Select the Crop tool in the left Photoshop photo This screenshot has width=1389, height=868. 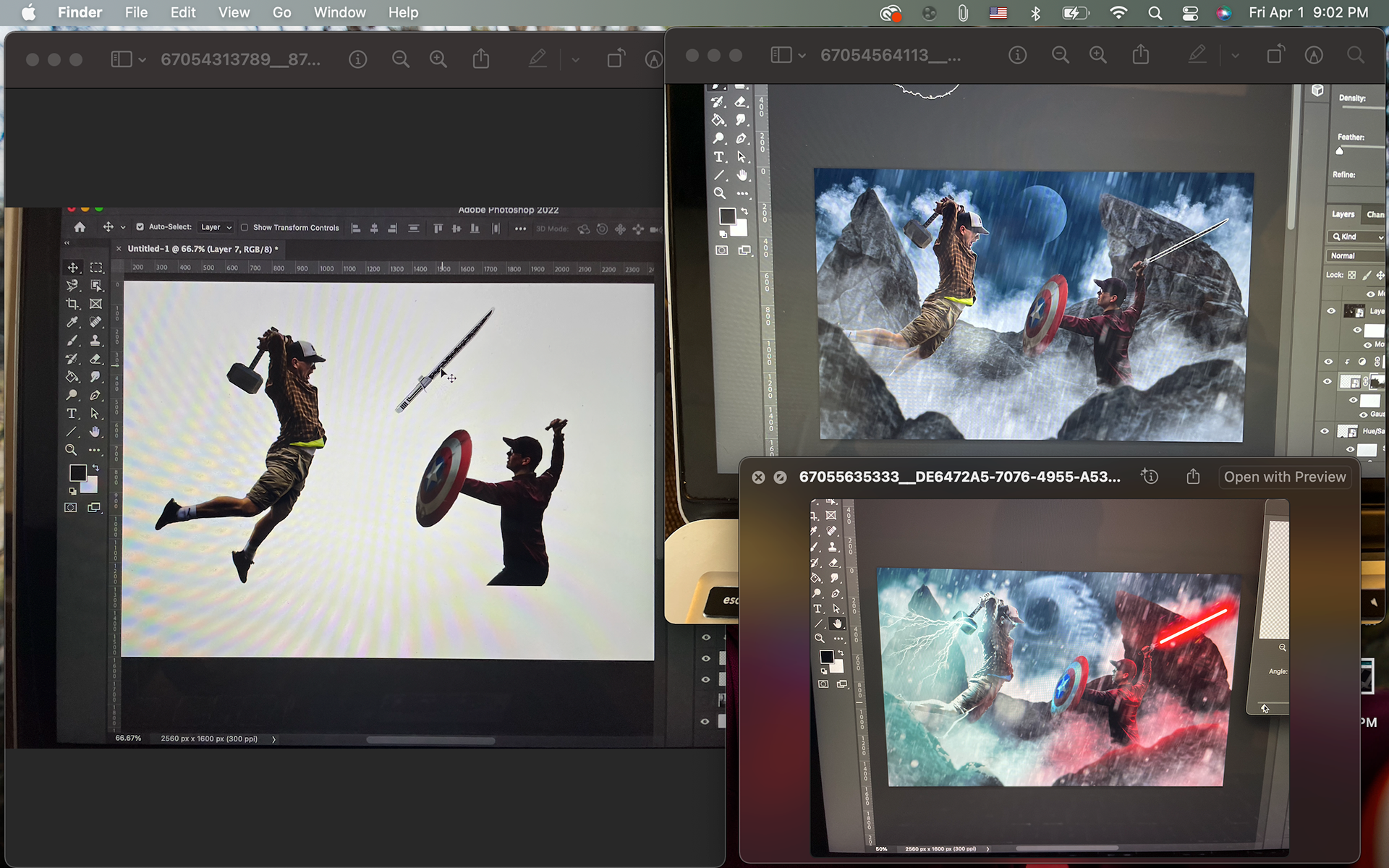[72, 304]
